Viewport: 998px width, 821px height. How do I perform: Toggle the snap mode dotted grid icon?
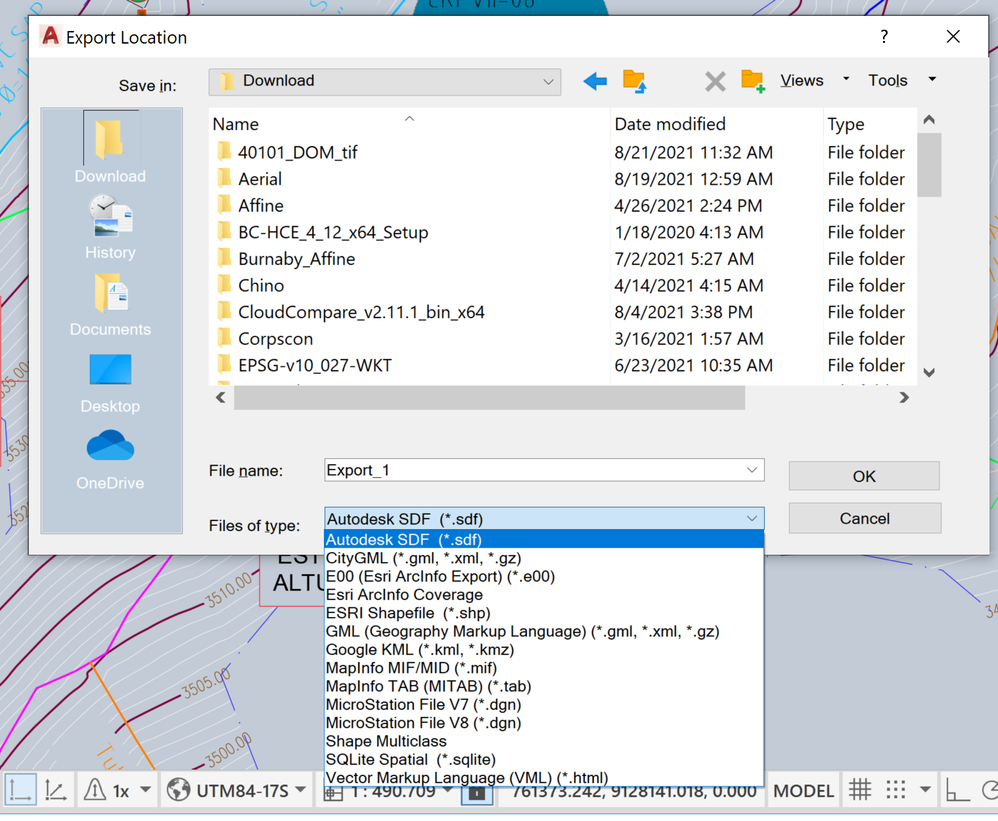(x=896, y=790)
